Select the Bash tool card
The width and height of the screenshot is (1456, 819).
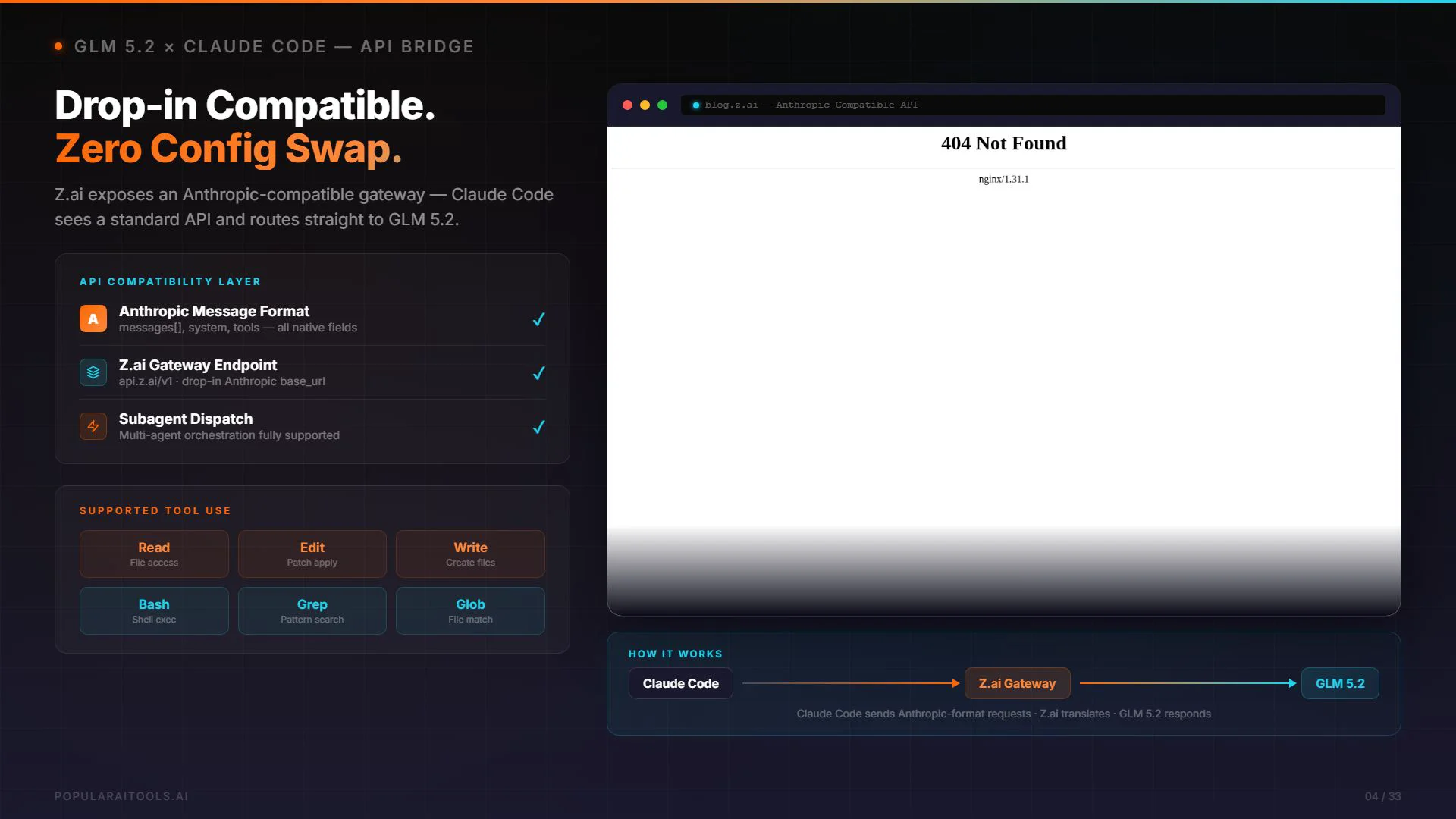154,610
